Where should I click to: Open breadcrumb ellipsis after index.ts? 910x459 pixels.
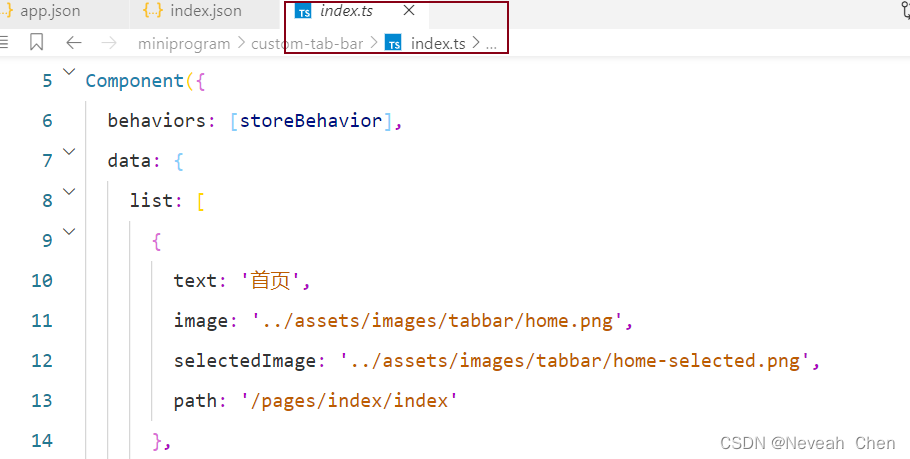click(491, 45)
